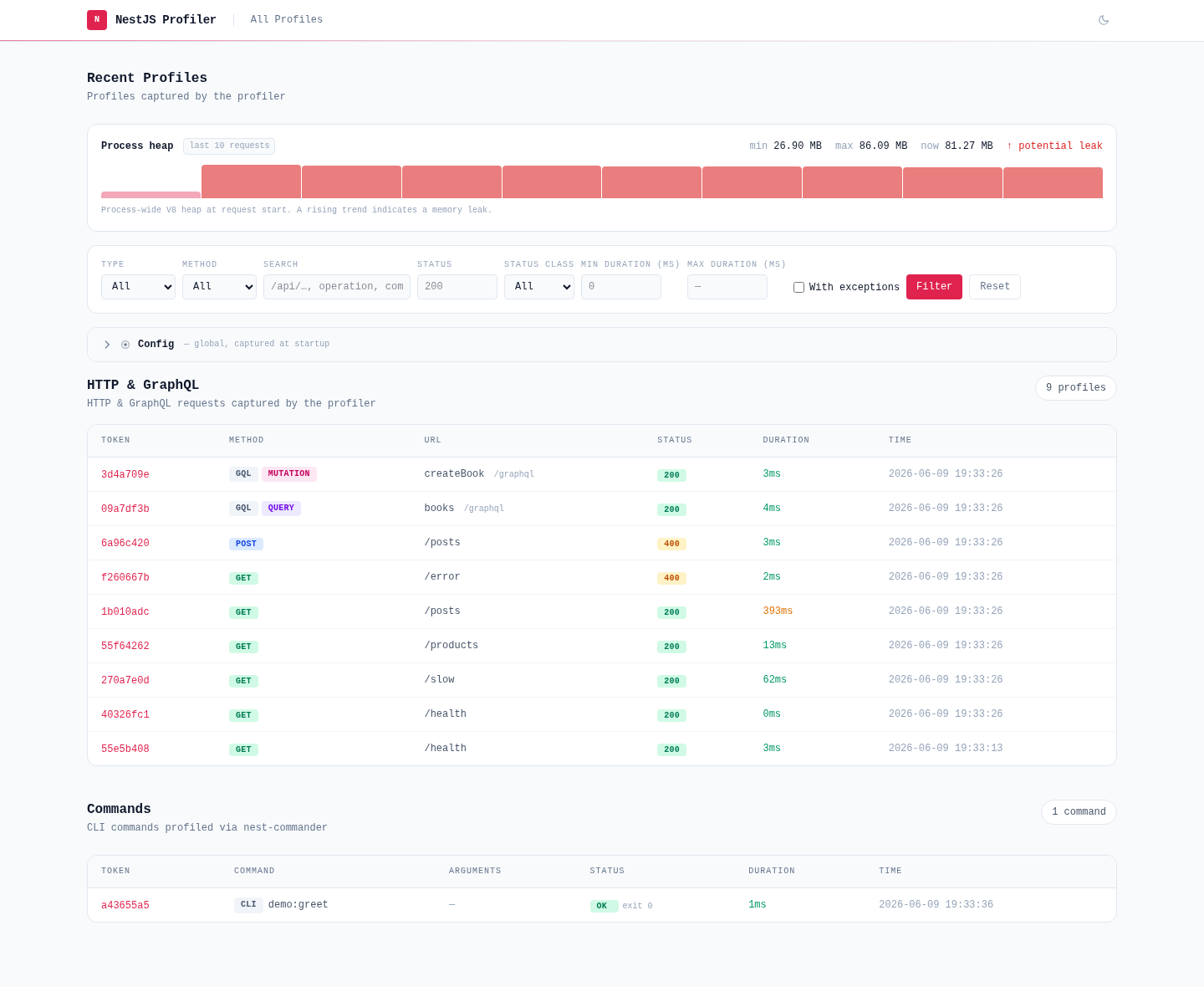Click the /slow URL cell
This screenshot has width=1204, height=987.
[x=440, y=680]
